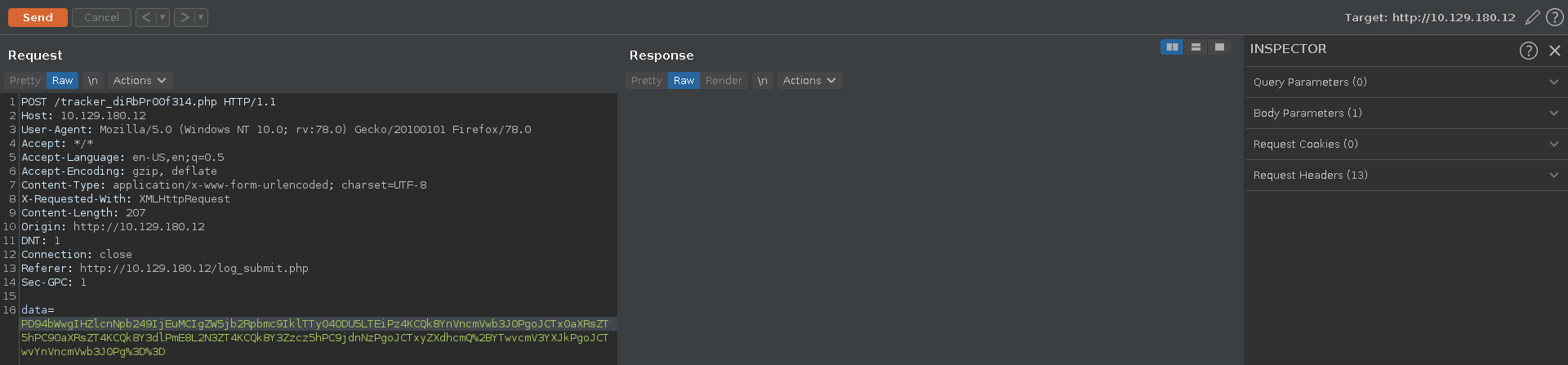Click the orange Send button
The image size is (1568, 365).
pos(38,17)
